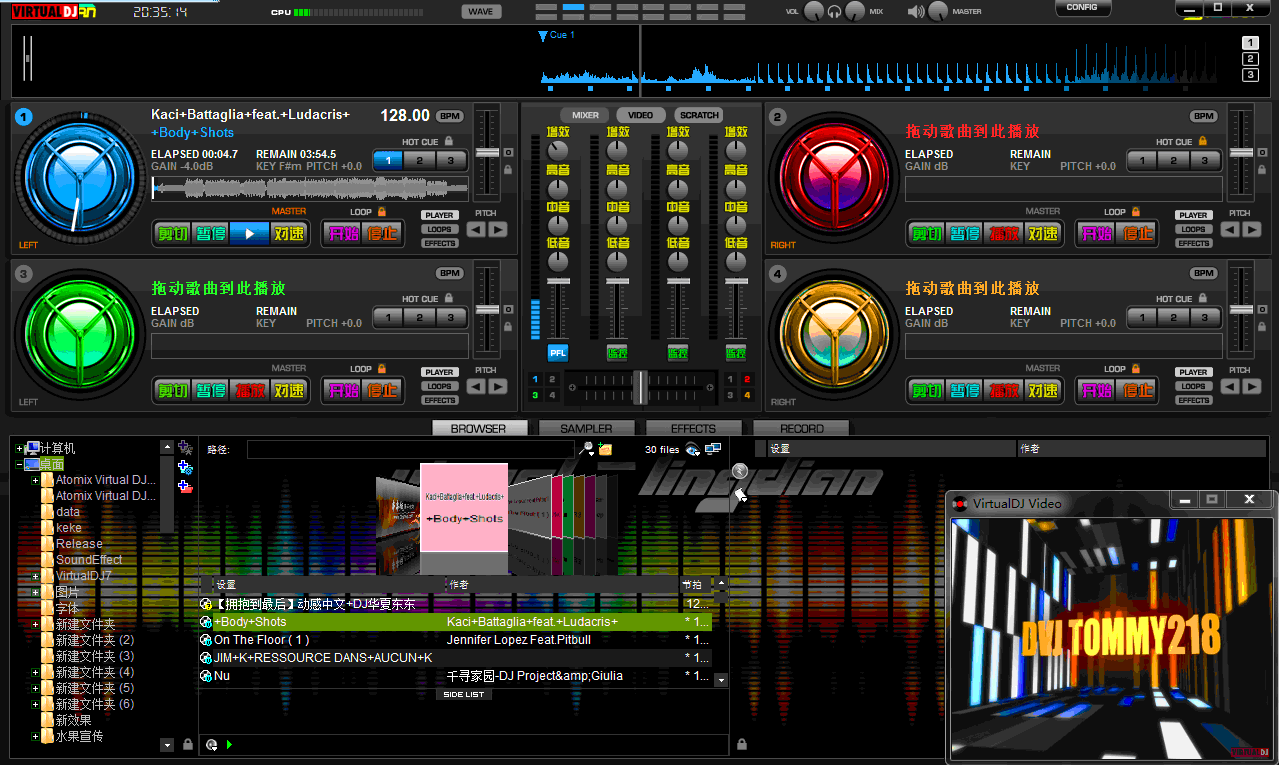
Task: Toggle the deck 1 HOT CUE lock
Action: [448, 142]
